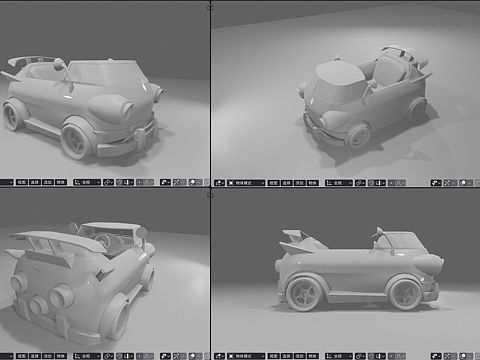This screenshot has width=480, height=360.
Task: Open 视图 menu in top-left viewport
Action: [x=22, y=182]
